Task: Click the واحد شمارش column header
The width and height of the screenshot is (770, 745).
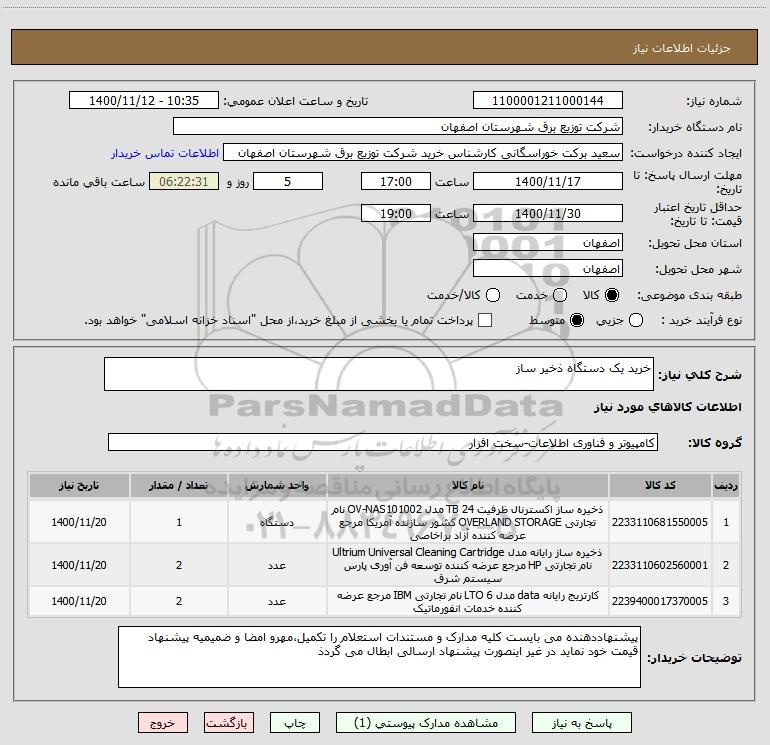Action: coord(277,485)
